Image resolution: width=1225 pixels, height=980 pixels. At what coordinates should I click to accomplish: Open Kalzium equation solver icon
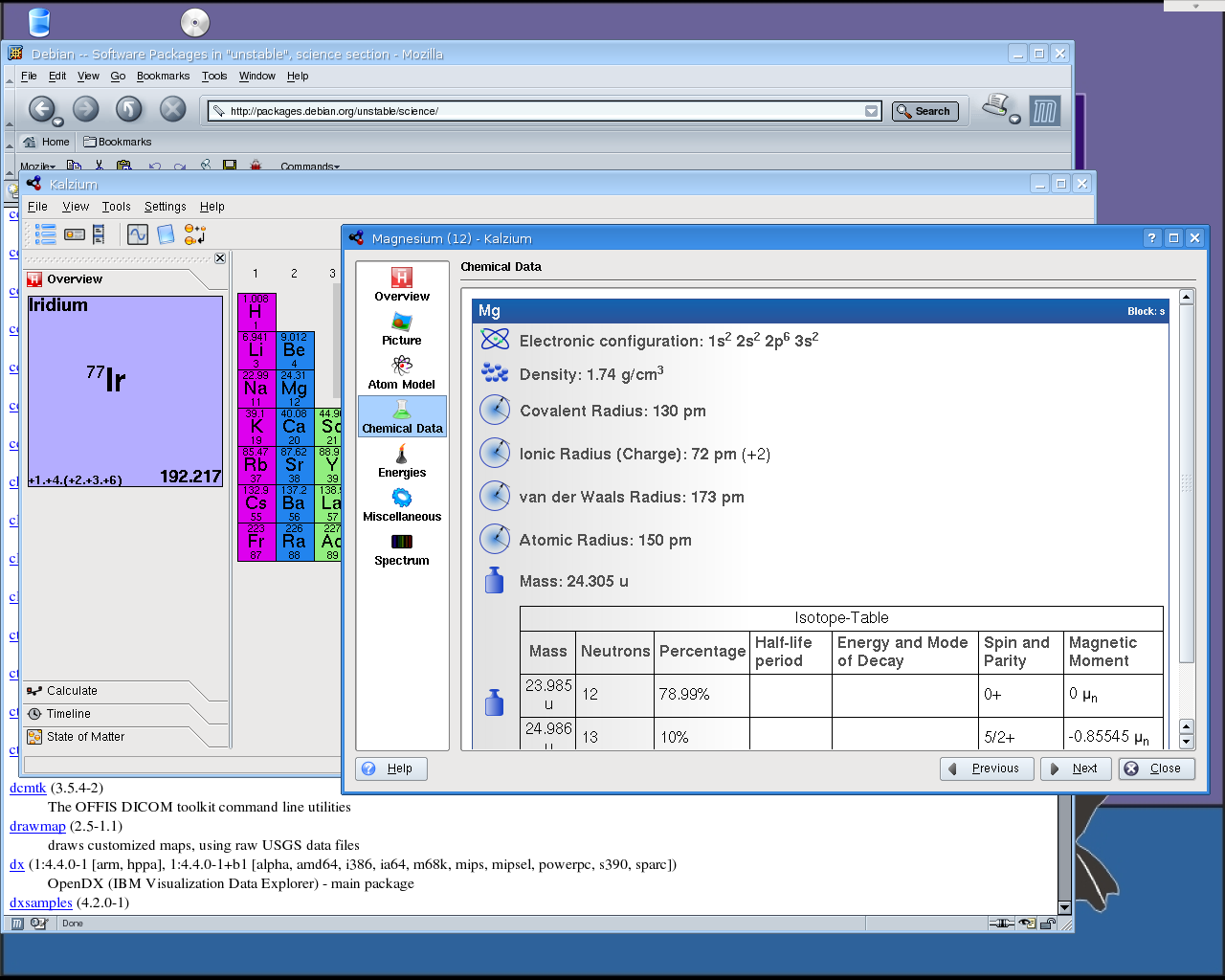click(195, 234)
